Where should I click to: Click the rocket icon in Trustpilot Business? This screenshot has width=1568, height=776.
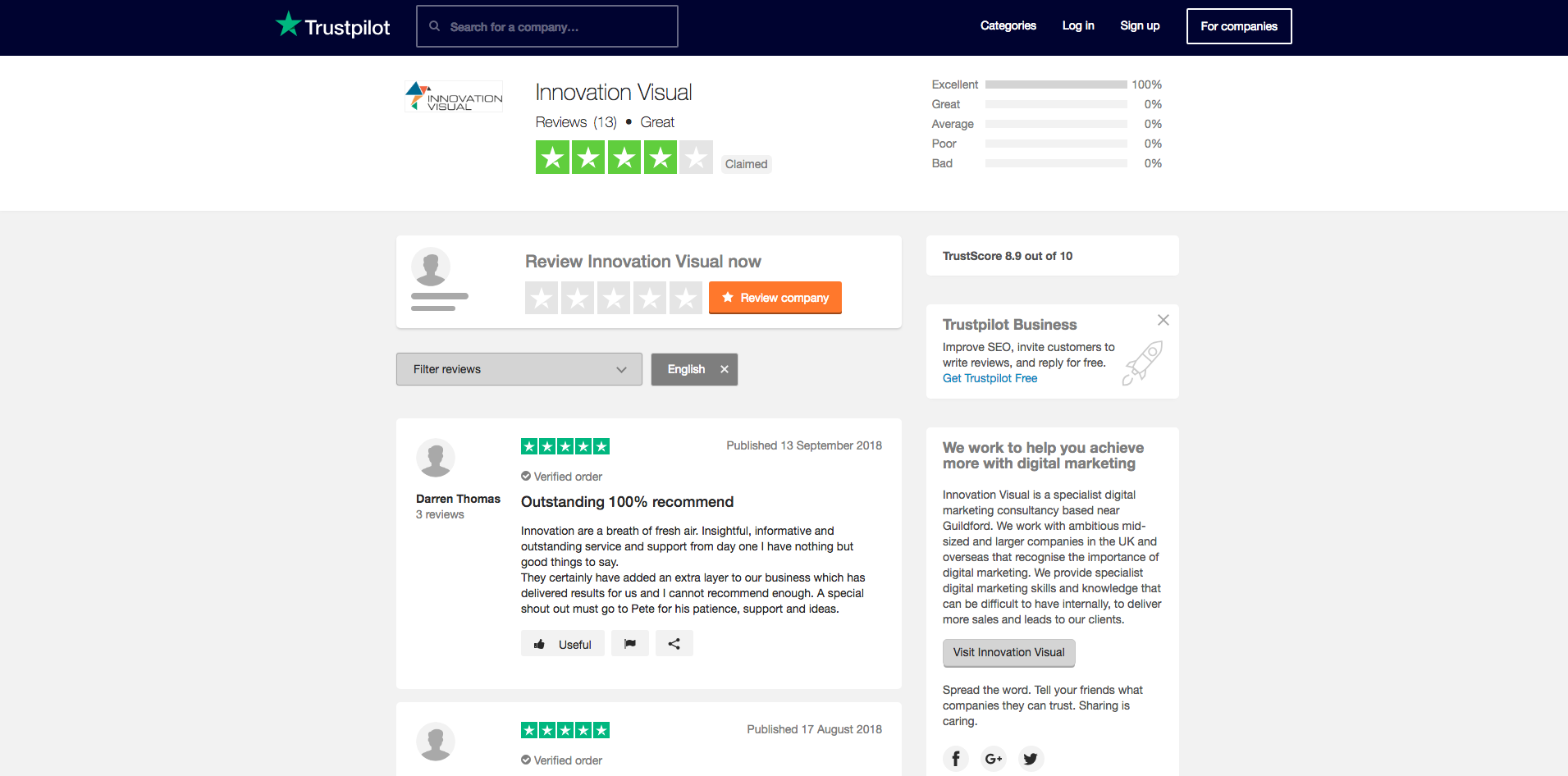point(1143,363)
